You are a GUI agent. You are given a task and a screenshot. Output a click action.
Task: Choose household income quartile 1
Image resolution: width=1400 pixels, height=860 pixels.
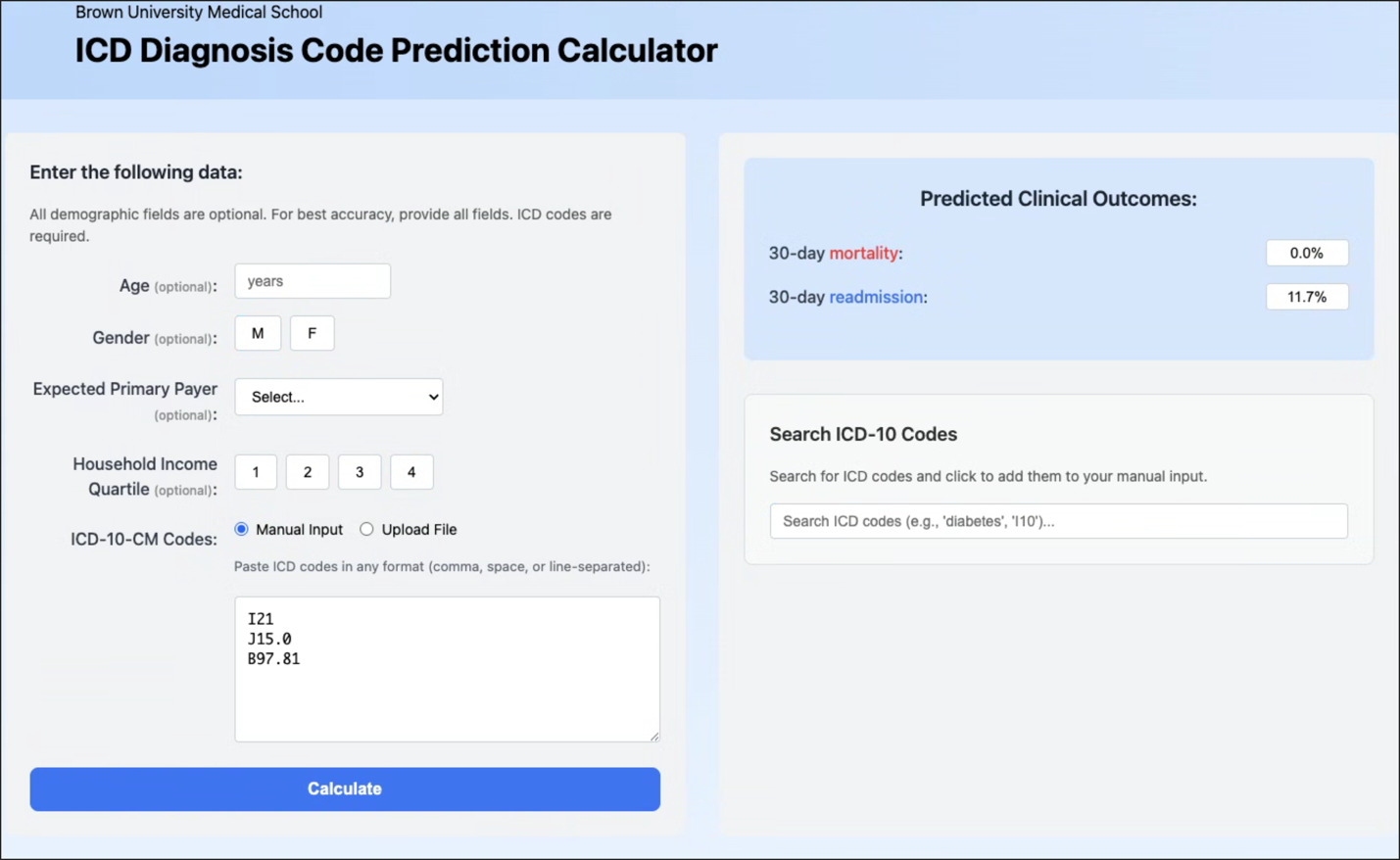[x=255, y=471]
